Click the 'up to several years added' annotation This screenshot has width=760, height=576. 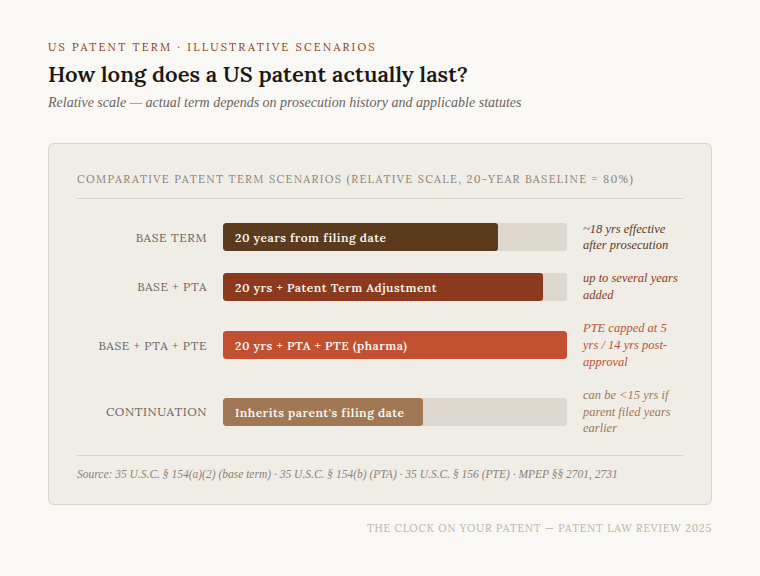pyautogui.click(x=630, y=286)
